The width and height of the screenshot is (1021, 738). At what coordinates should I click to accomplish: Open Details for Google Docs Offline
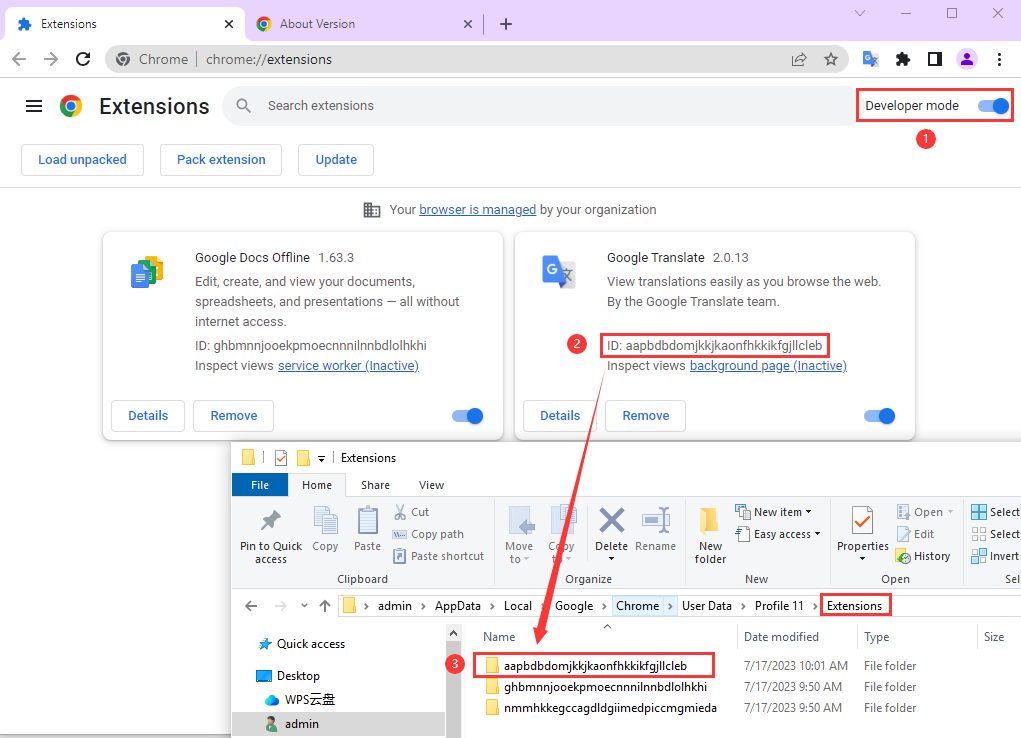pos(148,416)
